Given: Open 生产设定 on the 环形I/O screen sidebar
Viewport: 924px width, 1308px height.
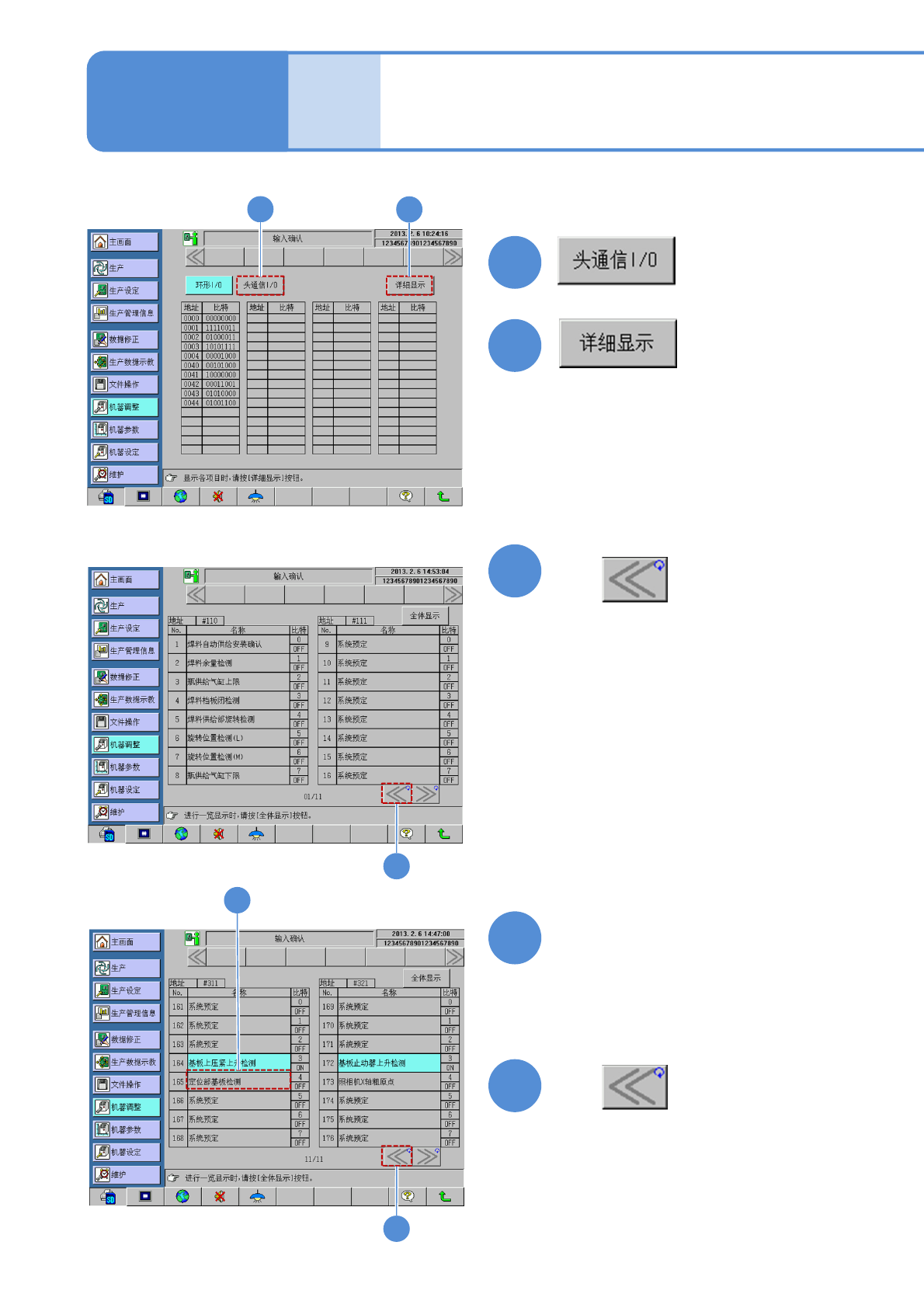Looking at the screenshot, I should tap(124, 290).
